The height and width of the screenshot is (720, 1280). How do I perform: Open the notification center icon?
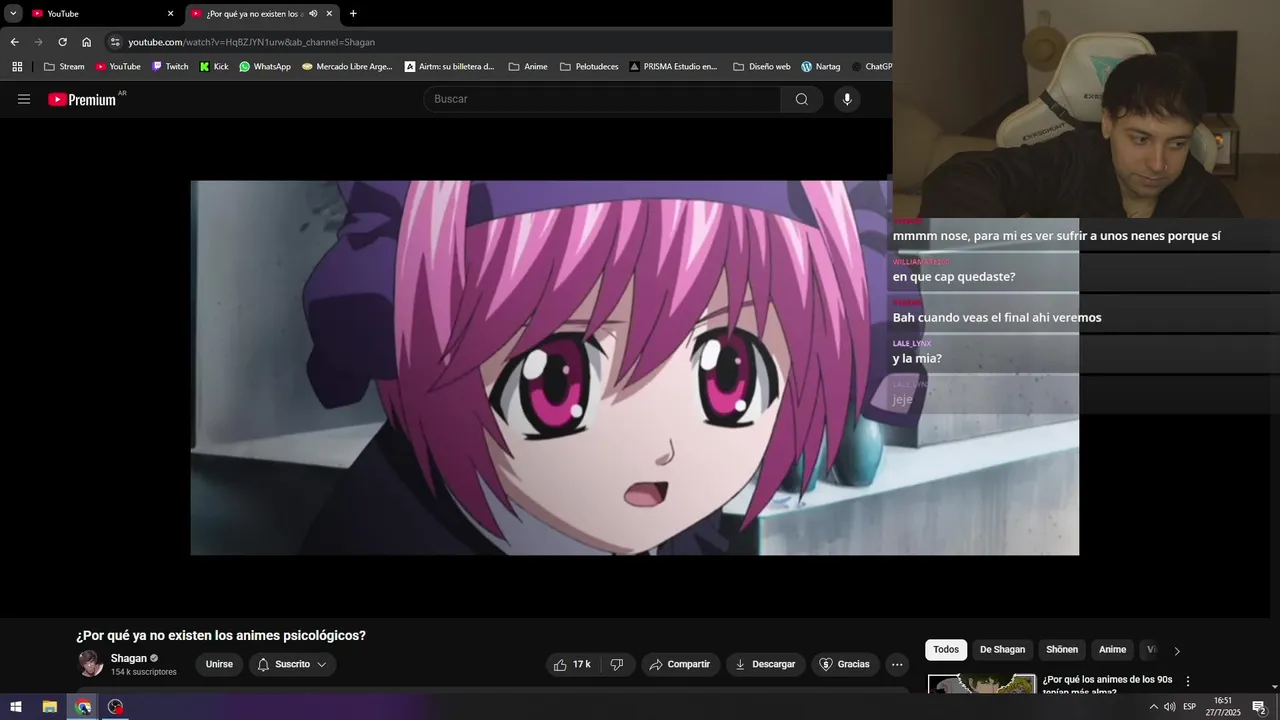pyautogui.click(x=1259, y=707)
